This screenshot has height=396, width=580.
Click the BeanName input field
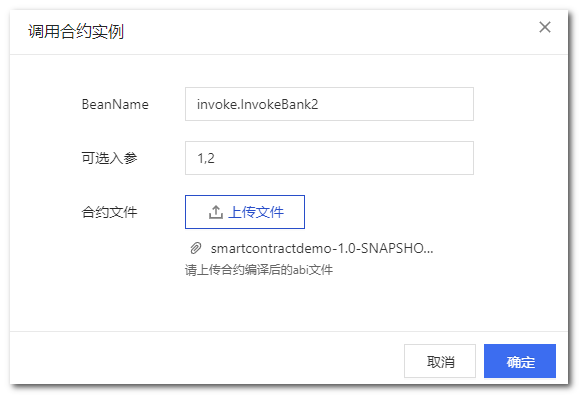pyautogui.click(x=329, y=104)
